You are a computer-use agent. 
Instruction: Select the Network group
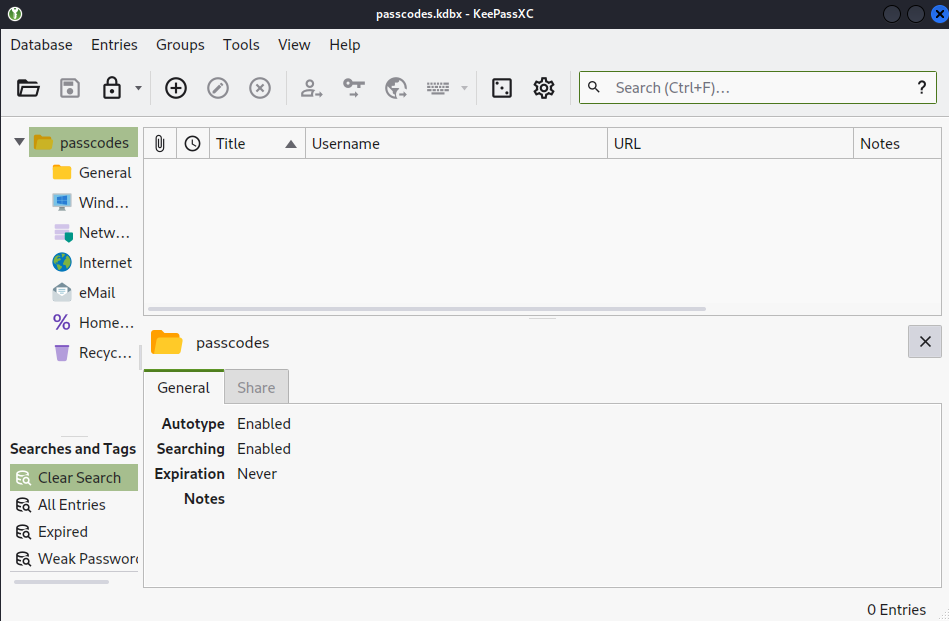click(92, 233)
